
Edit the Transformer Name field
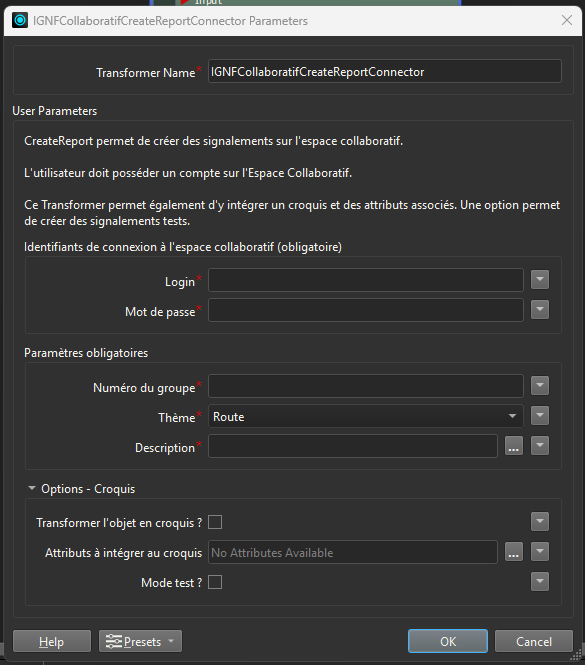(385, 71)
